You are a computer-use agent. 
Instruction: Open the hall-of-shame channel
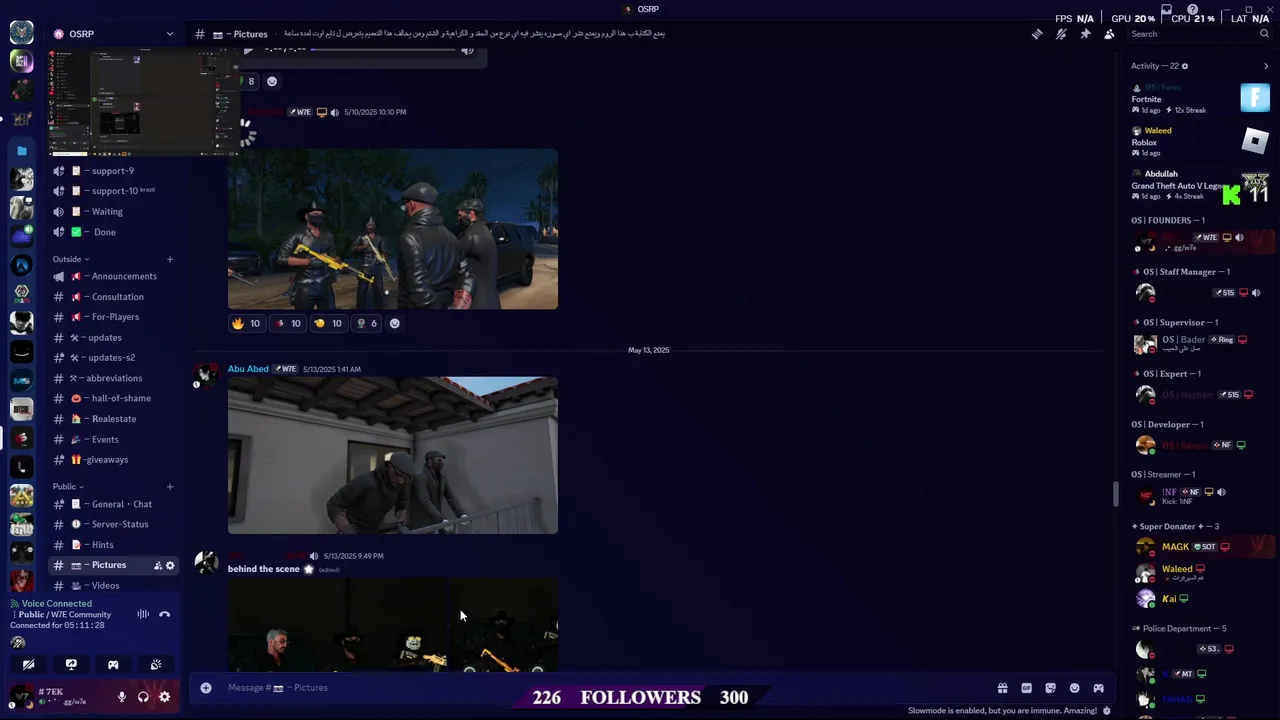(x=114, y=398)
